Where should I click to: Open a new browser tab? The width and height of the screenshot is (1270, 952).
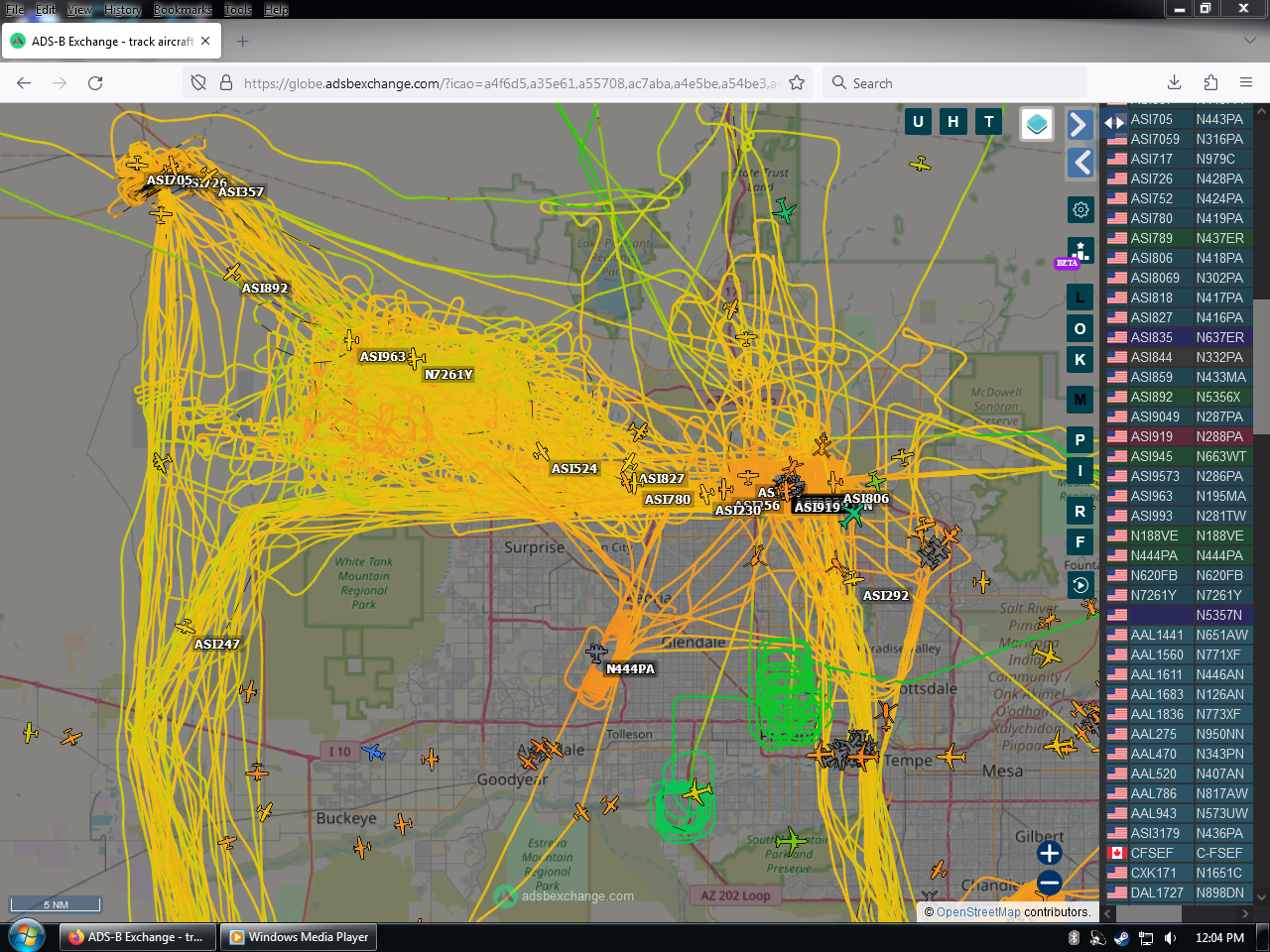(x=242, y=42)
